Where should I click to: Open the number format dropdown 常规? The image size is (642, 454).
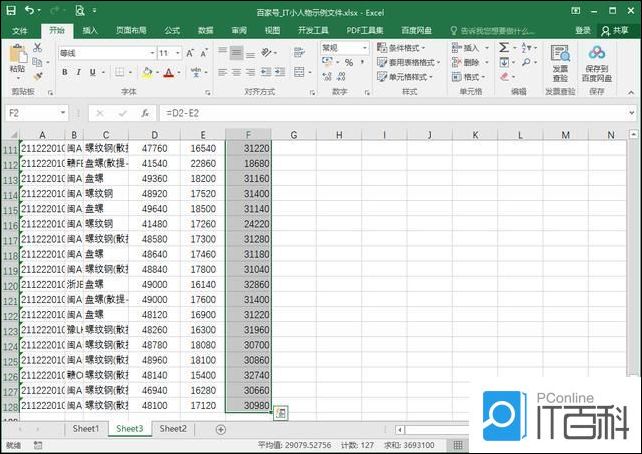tap(343, 48)
